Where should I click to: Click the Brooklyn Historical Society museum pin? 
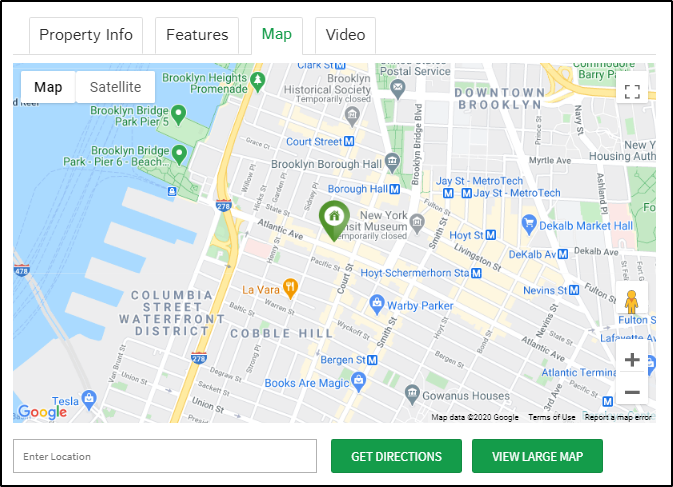coord(352,116)
